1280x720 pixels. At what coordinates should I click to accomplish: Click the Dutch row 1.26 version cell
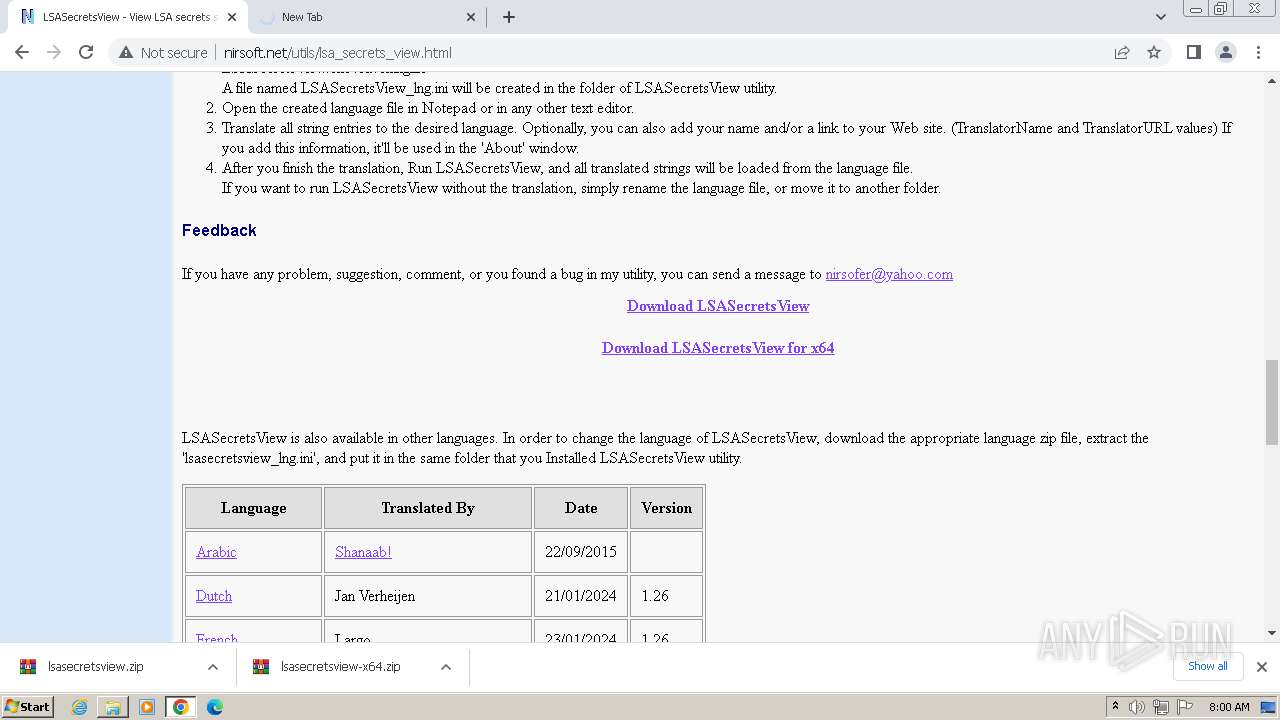(667, 596)
